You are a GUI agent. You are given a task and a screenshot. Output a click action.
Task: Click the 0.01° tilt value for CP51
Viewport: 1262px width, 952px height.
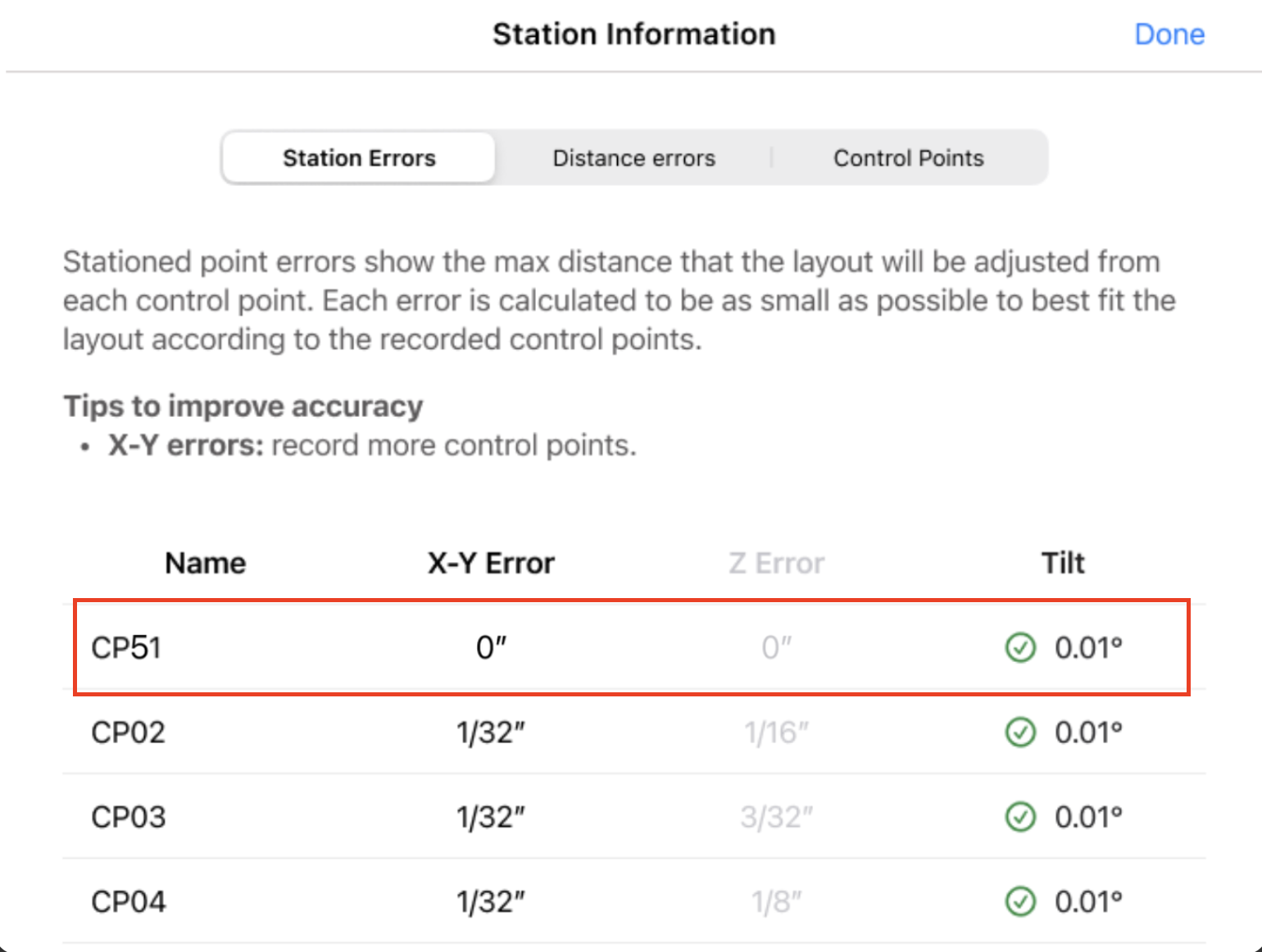1088,647
